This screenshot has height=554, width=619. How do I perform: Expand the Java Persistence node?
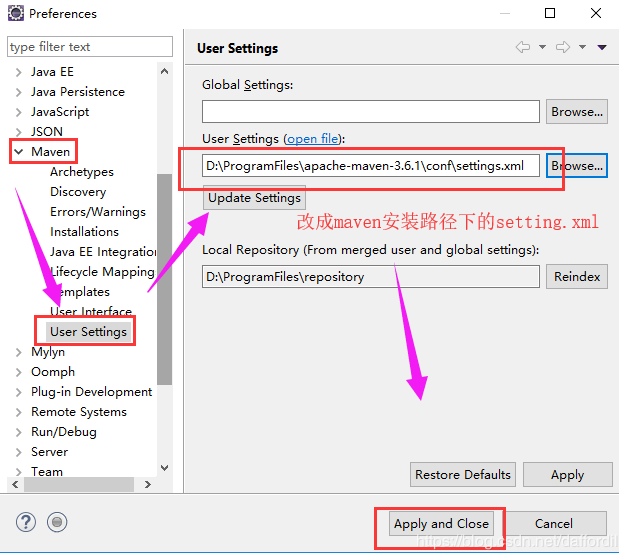point(19,92)
